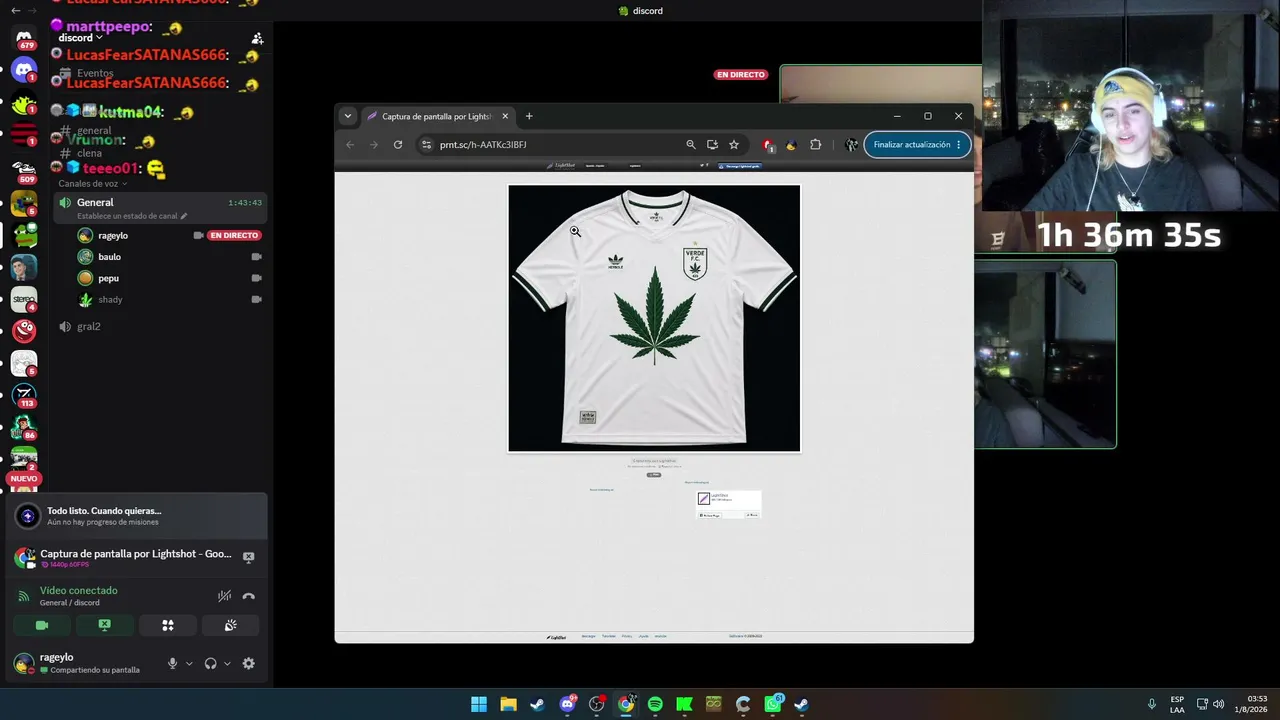Open WhatsApp from the taskbar
This screenshot has width=1280, height=720.
pos(773,704)
